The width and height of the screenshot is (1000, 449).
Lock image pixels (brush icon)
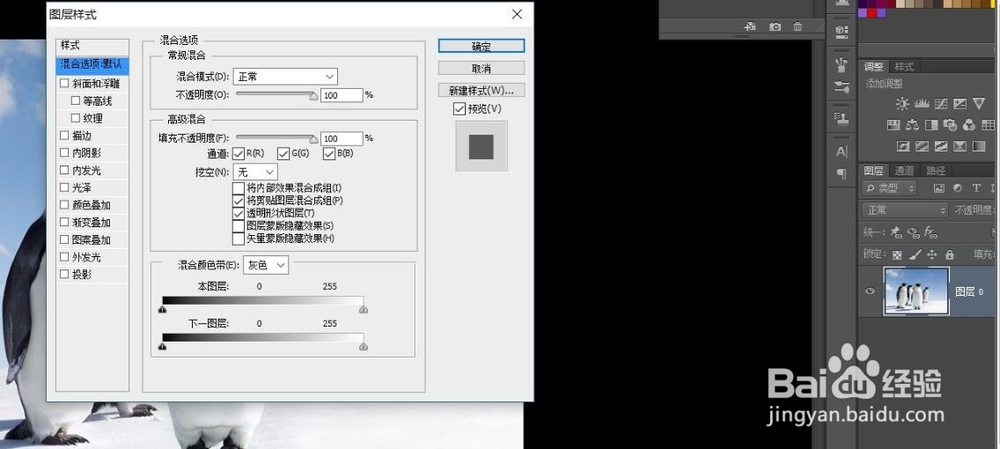point(914,254)
